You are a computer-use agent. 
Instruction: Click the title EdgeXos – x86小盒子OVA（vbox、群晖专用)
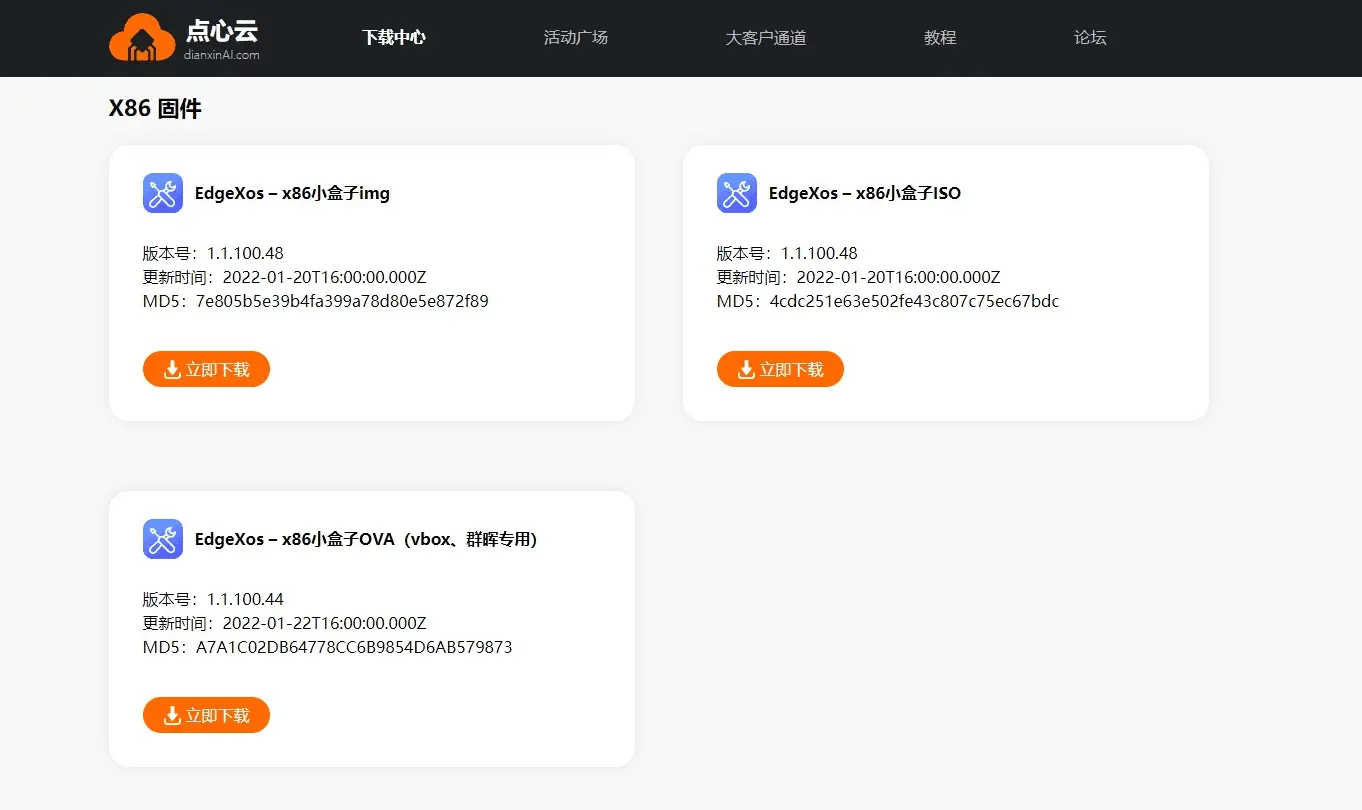click(x=366, y=539)
